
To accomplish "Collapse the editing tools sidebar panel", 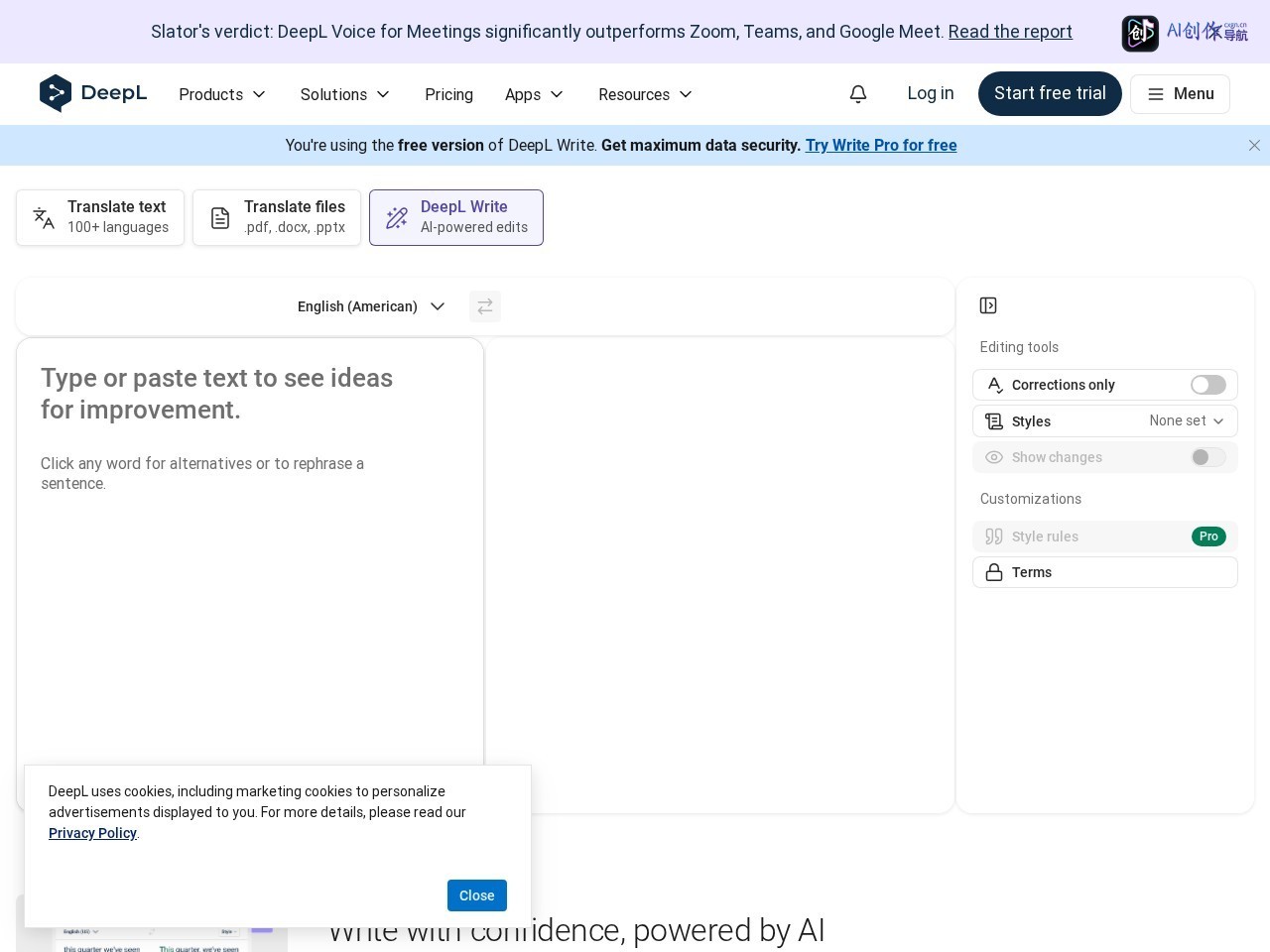I will click(x=988, y=305).
